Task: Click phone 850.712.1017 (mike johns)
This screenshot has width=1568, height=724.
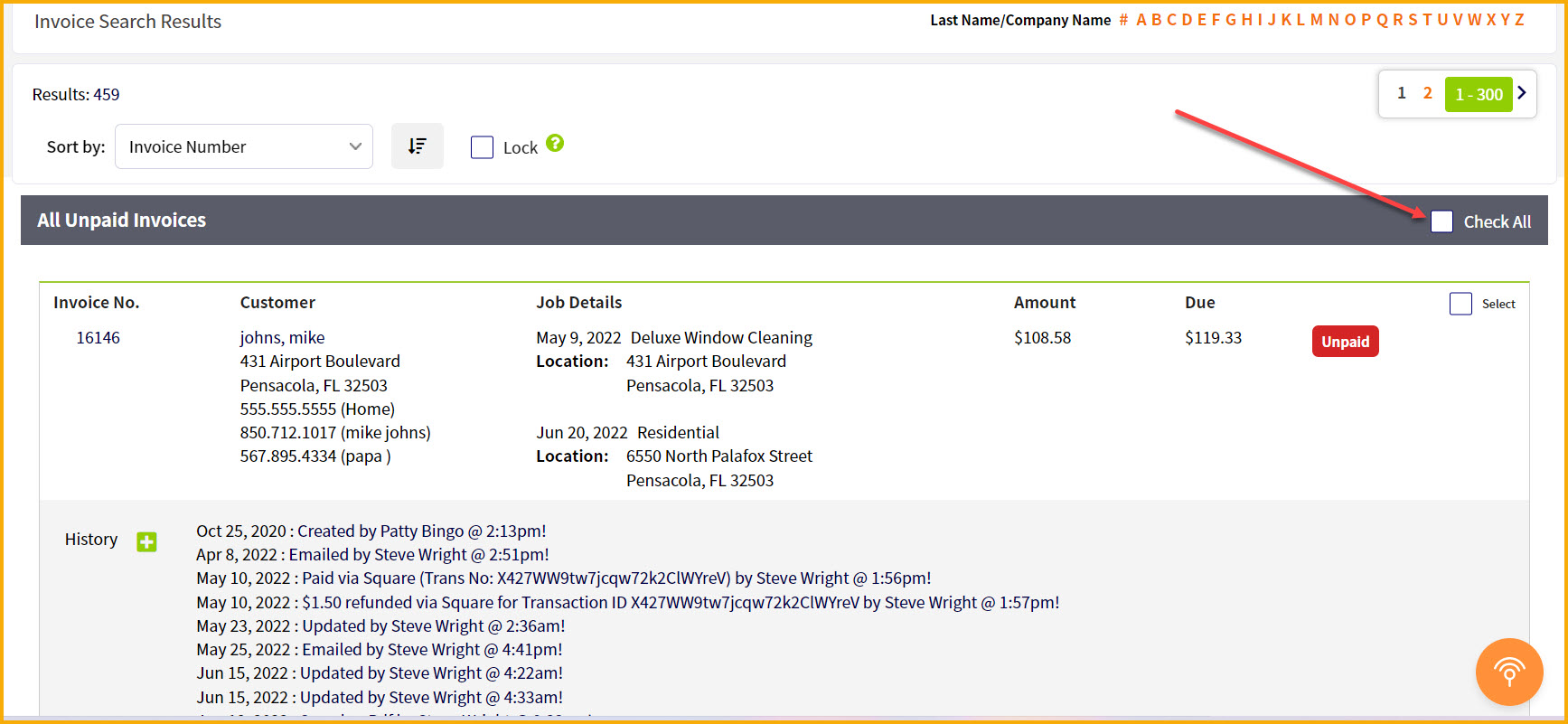Action: 335,432
